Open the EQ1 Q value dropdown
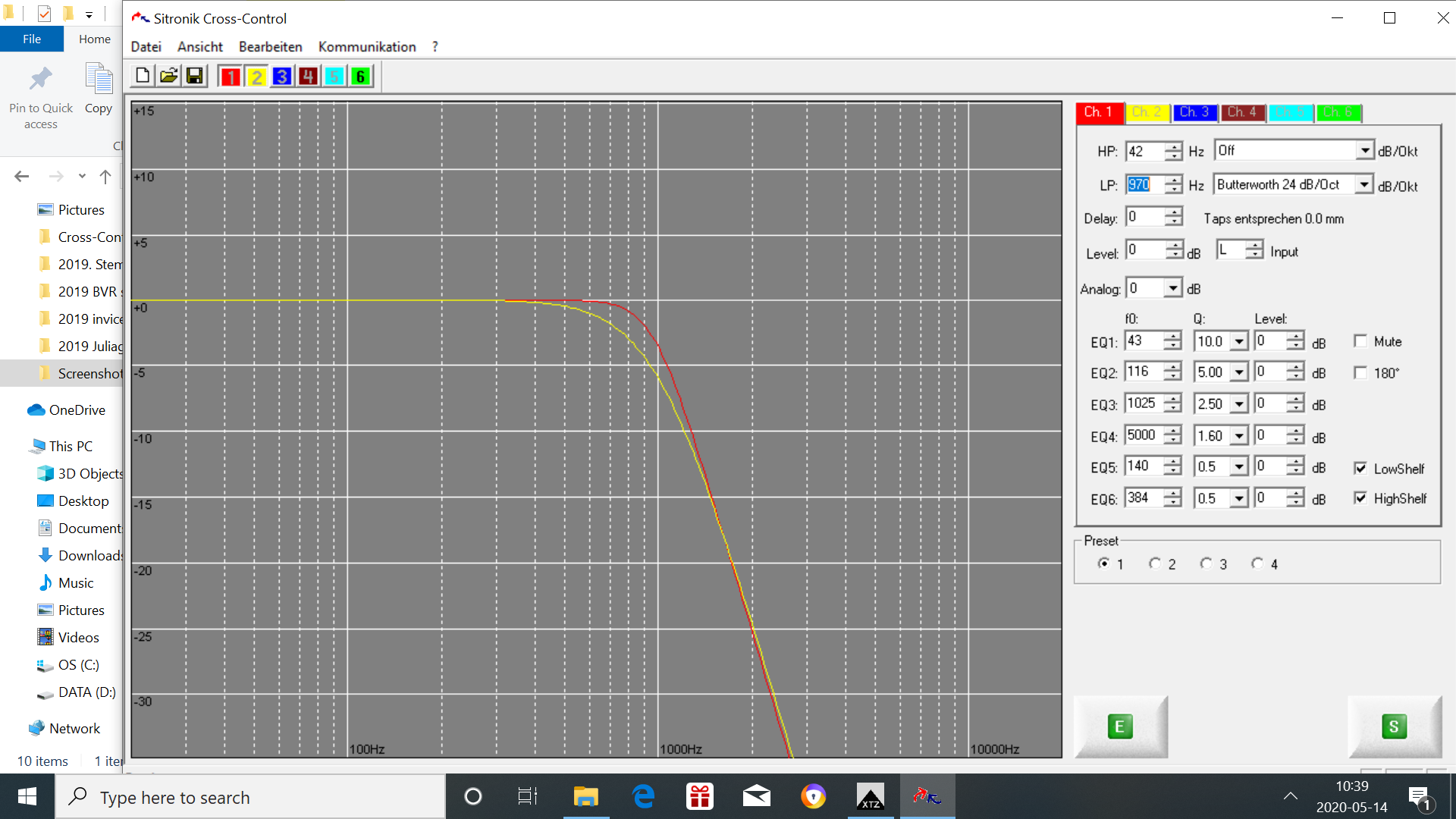 click(x=1239, y=341)
